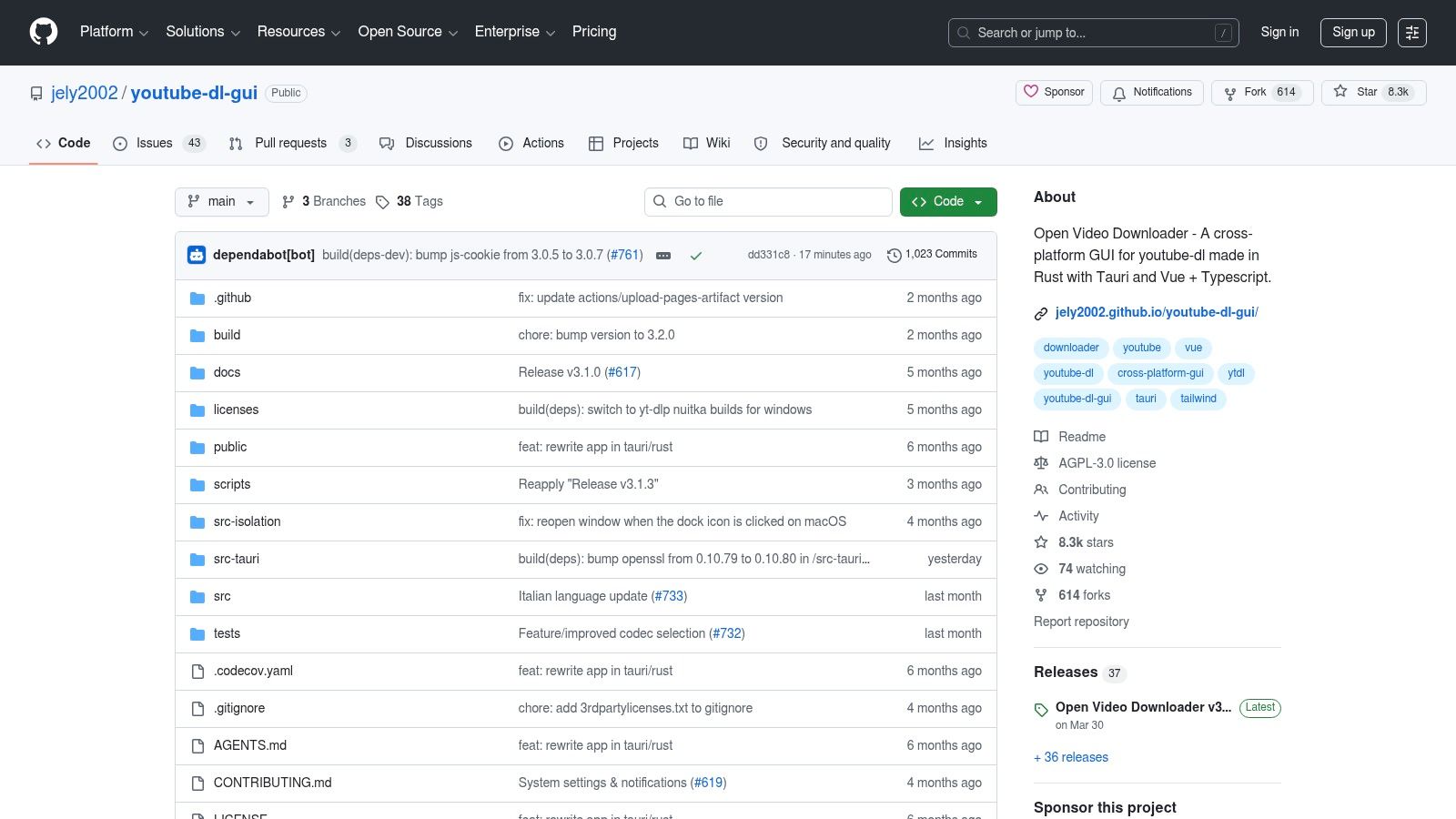Viewport: 1456px width, 819px height.
Task: Expand commit message with the ellipsis icon
Action: pos(663,256)
